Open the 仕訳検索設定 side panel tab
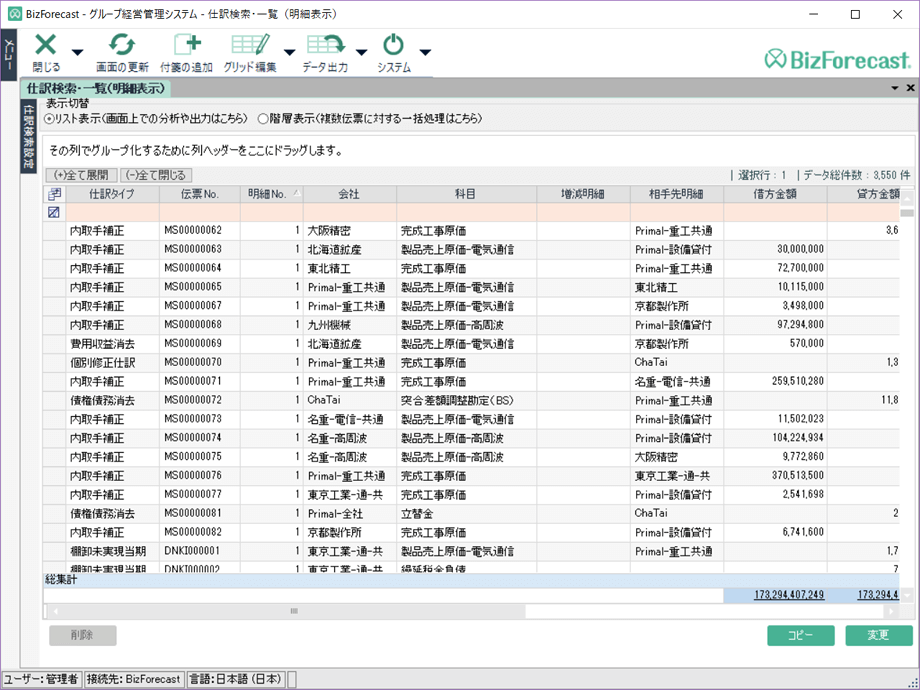920x690 pixels. tap(28, 137)
